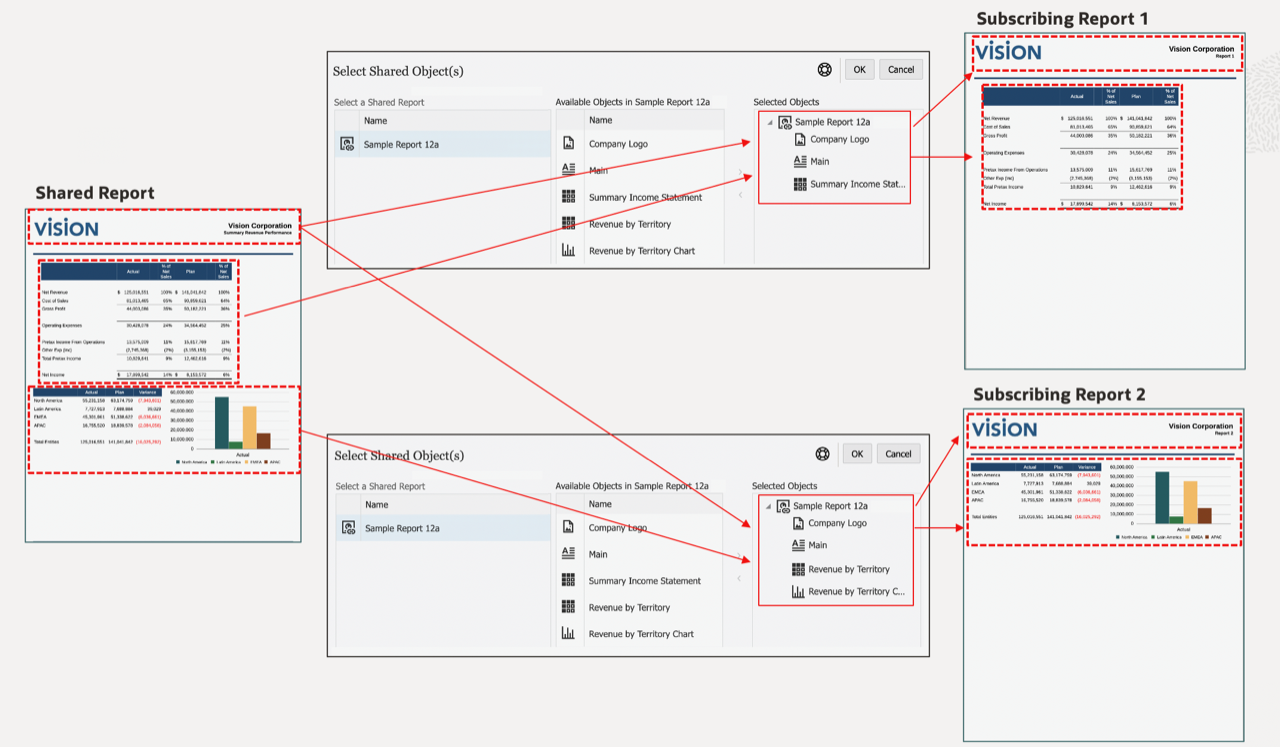Click the shared report icon beside Sample Report 12a
The height and width of the screenshot is (747, 1280).
(x=349, y=143)
